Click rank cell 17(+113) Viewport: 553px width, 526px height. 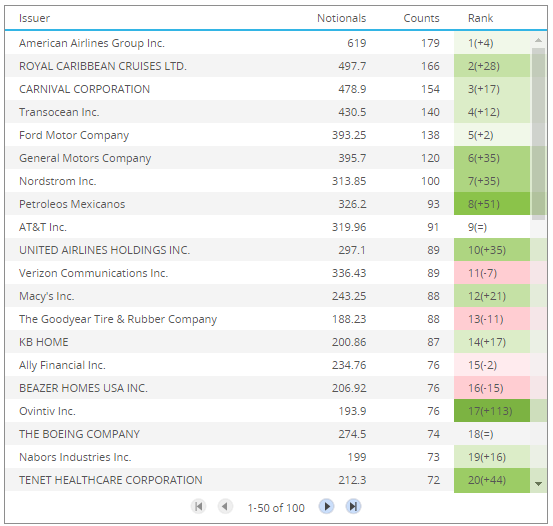click(x=492, y=411)
